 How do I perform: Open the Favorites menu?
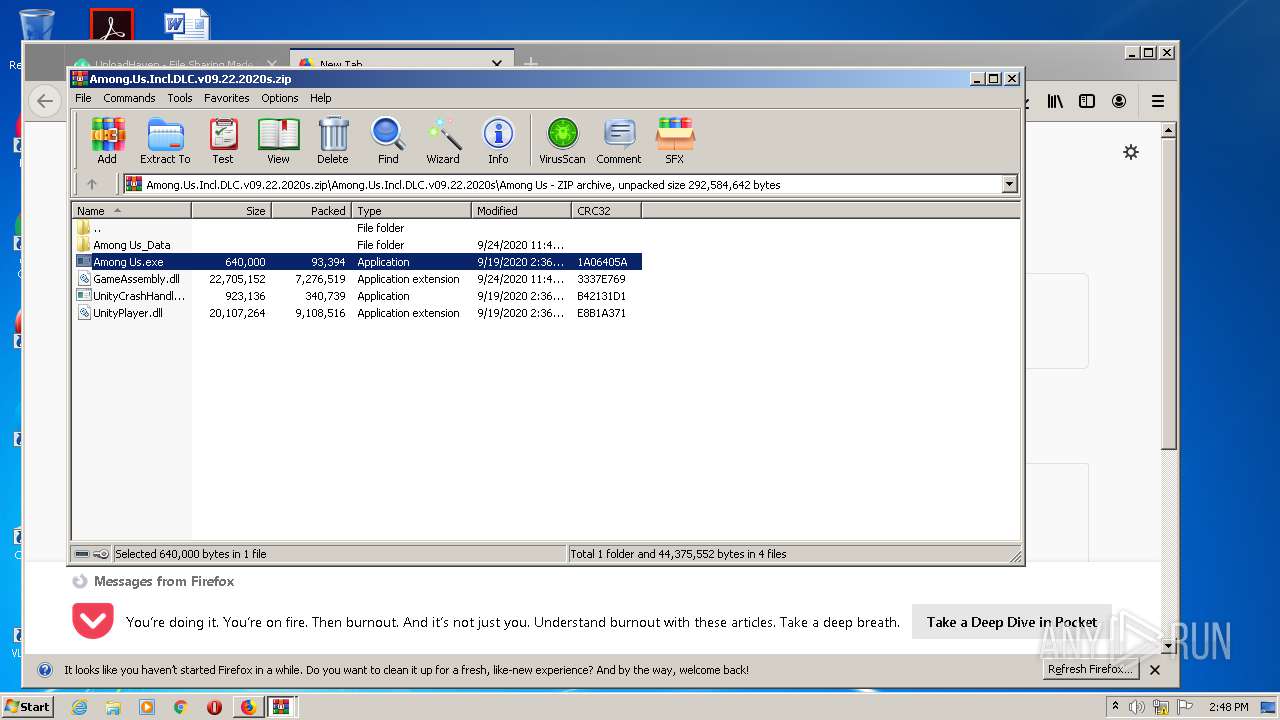pos(227,98)
